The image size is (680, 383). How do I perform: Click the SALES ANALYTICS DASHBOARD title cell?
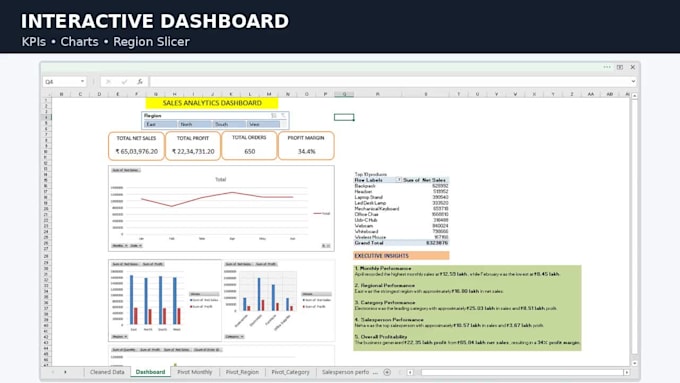coord(212,103)
